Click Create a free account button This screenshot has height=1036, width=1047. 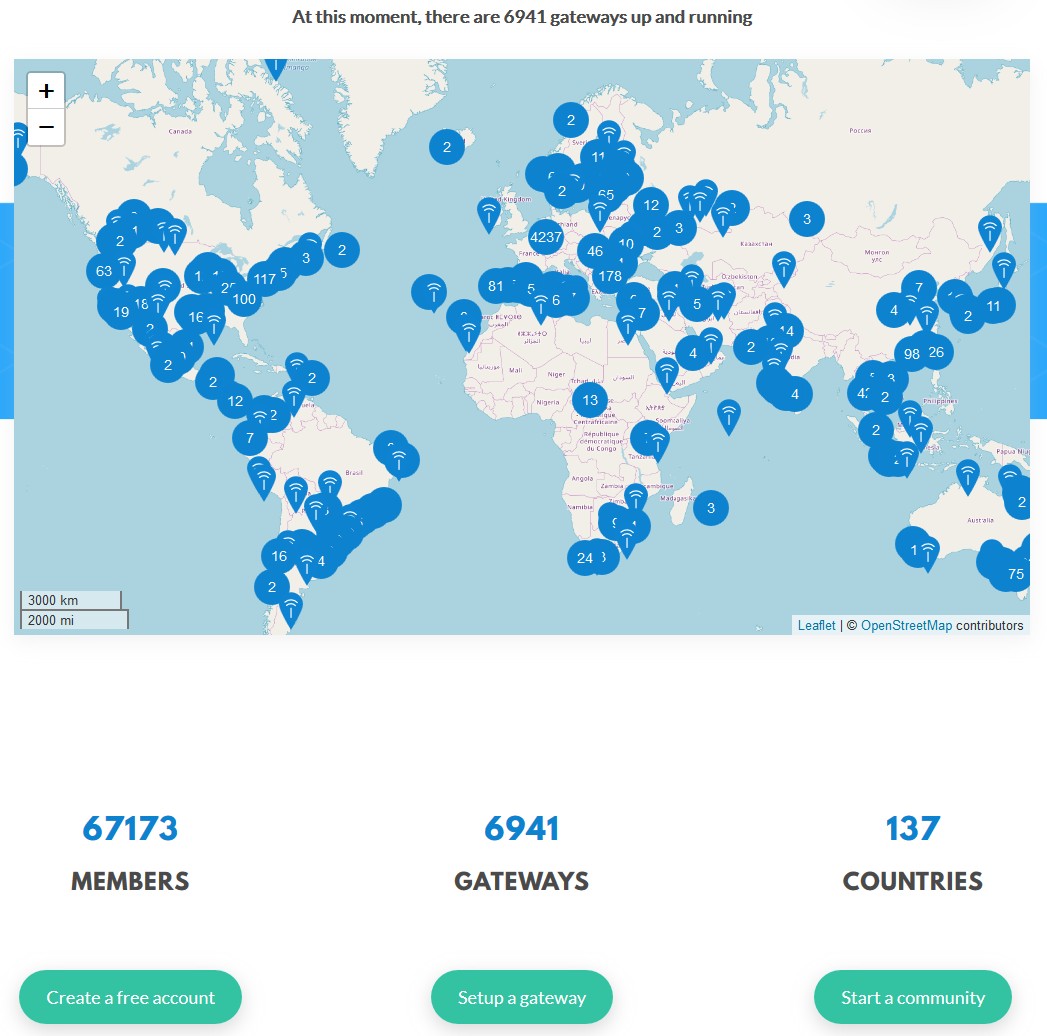(x=131, y=997)
